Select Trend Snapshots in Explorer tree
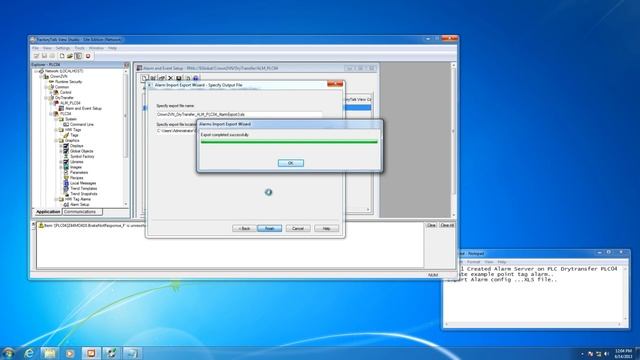640x360 pixels. (x=84, y=194)
